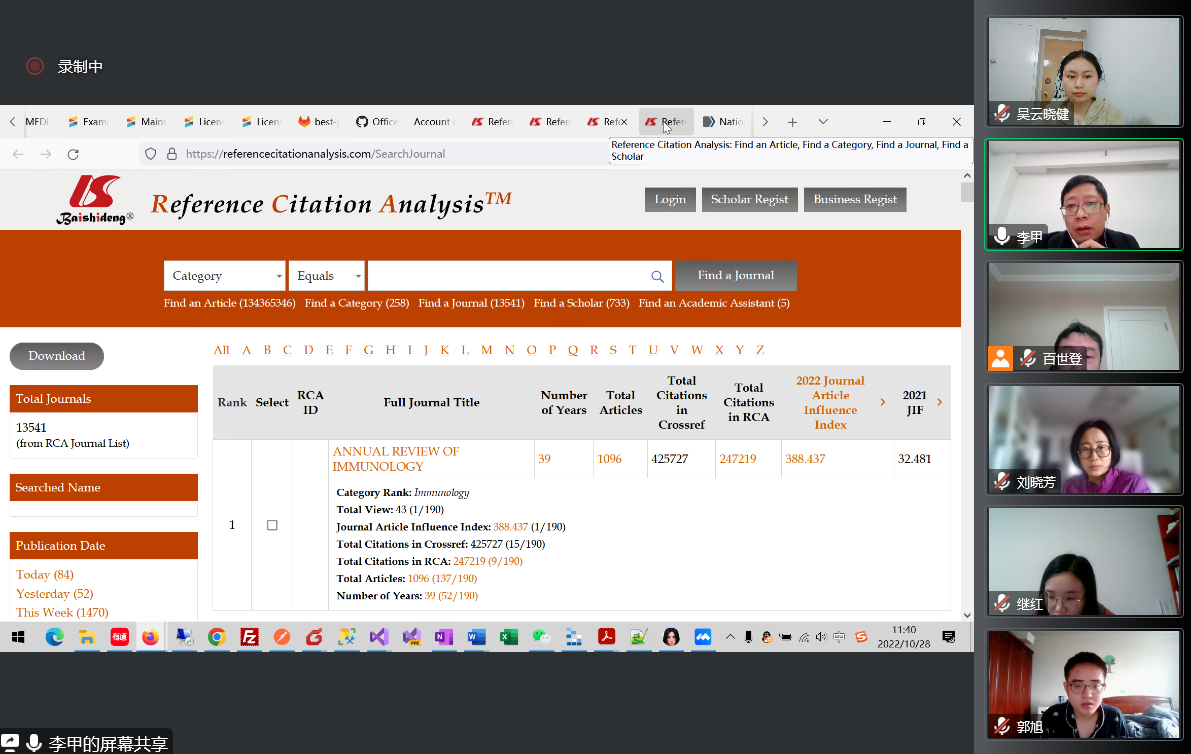The width and height of the screenshot is (1191, 754).
Task: Switch to the Office browser tab
Action: pos(376,121)
